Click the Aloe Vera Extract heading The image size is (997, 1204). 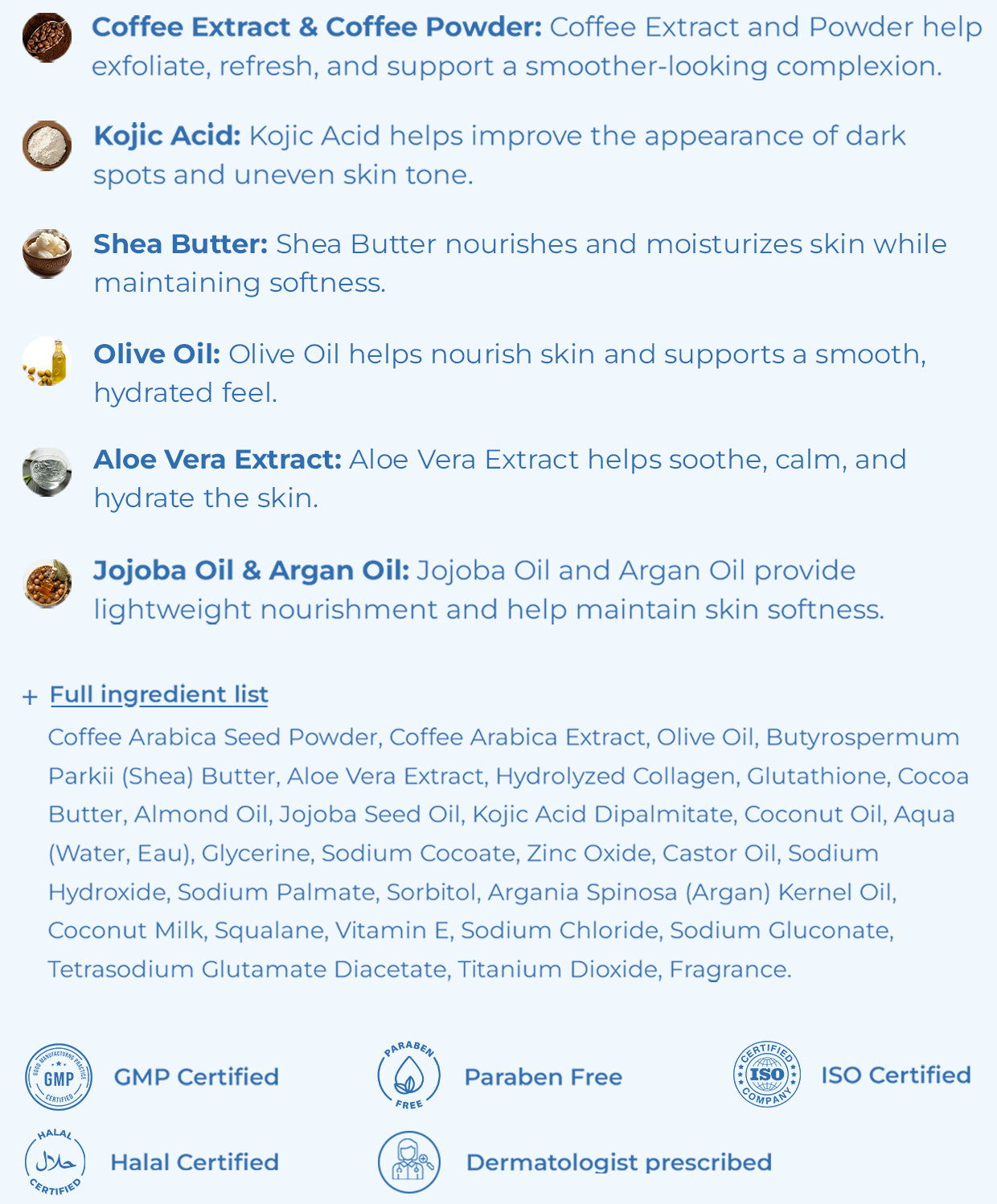click(218, 460)
